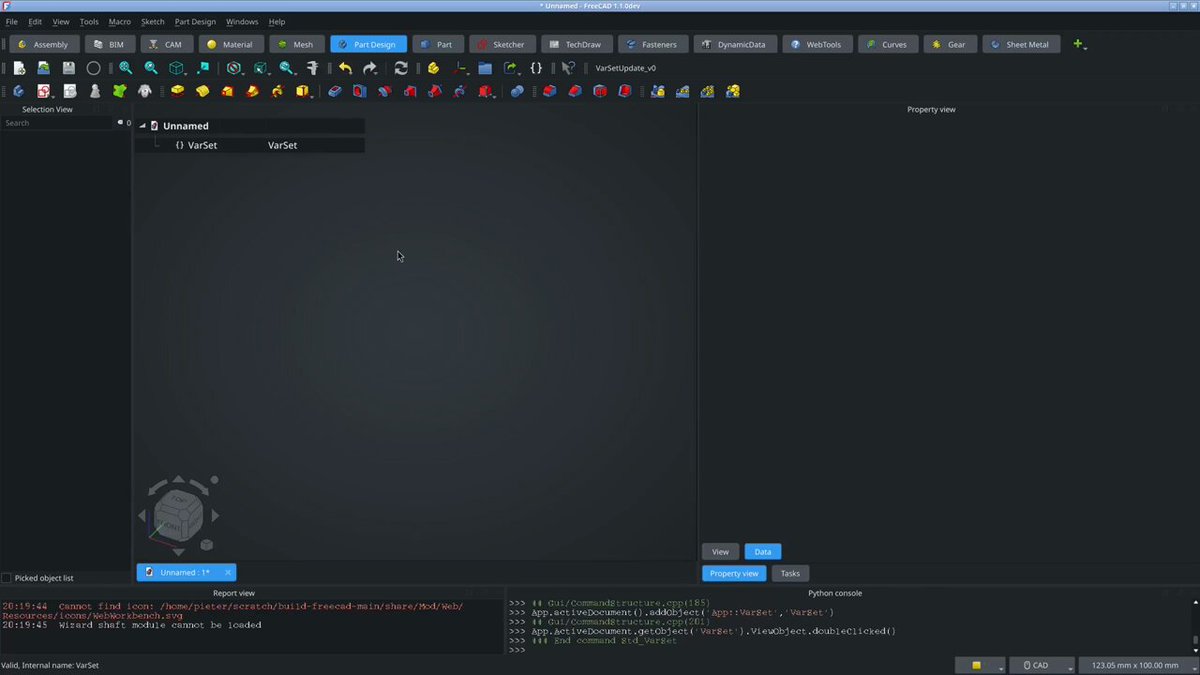Click the Undo arrow icon
Screen dimensions: 1200x675
click(x=345, y=68)
